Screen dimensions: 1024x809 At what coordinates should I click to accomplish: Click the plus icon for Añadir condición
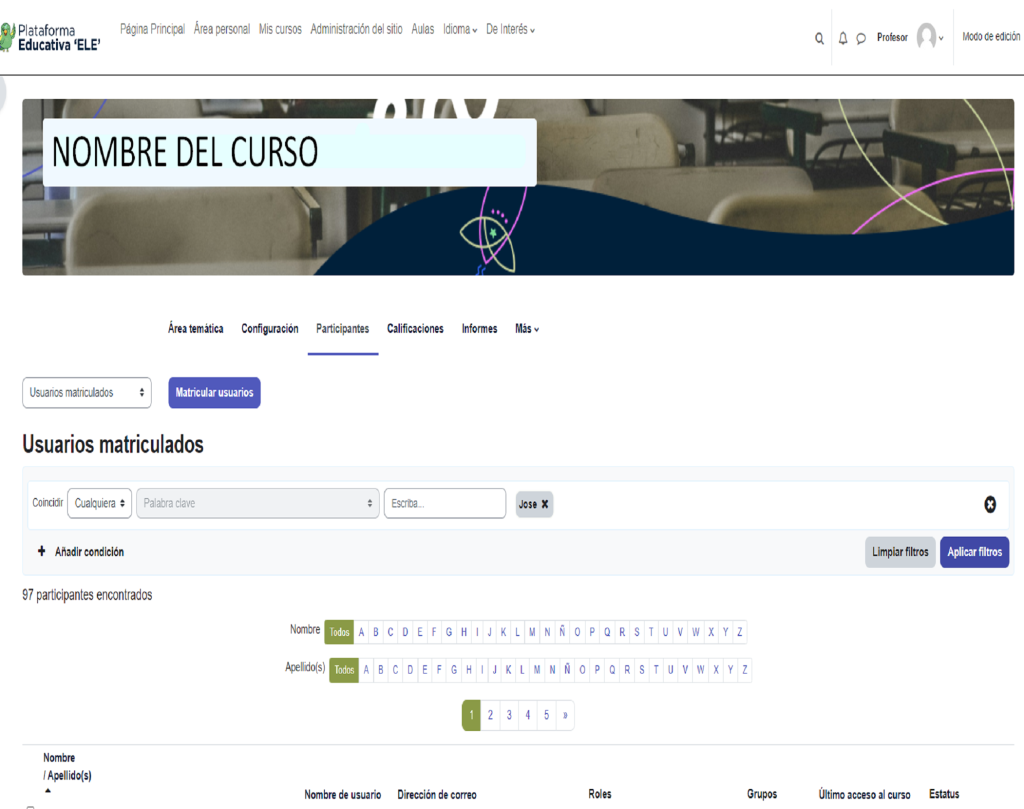[x=42, y=552]
